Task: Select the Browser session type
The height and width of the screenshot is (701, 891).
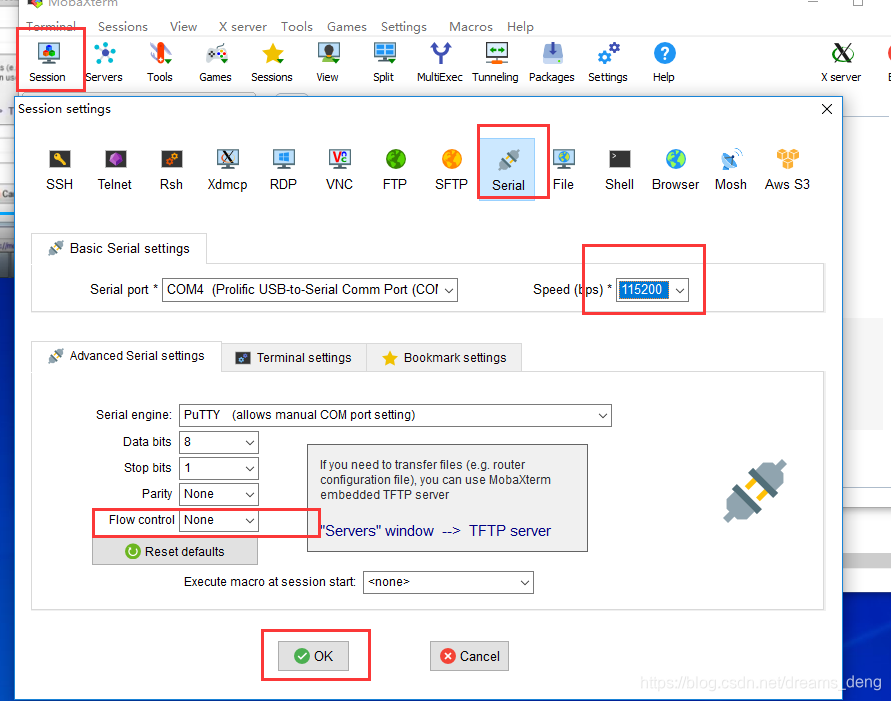Action: [x=676, y=170]
